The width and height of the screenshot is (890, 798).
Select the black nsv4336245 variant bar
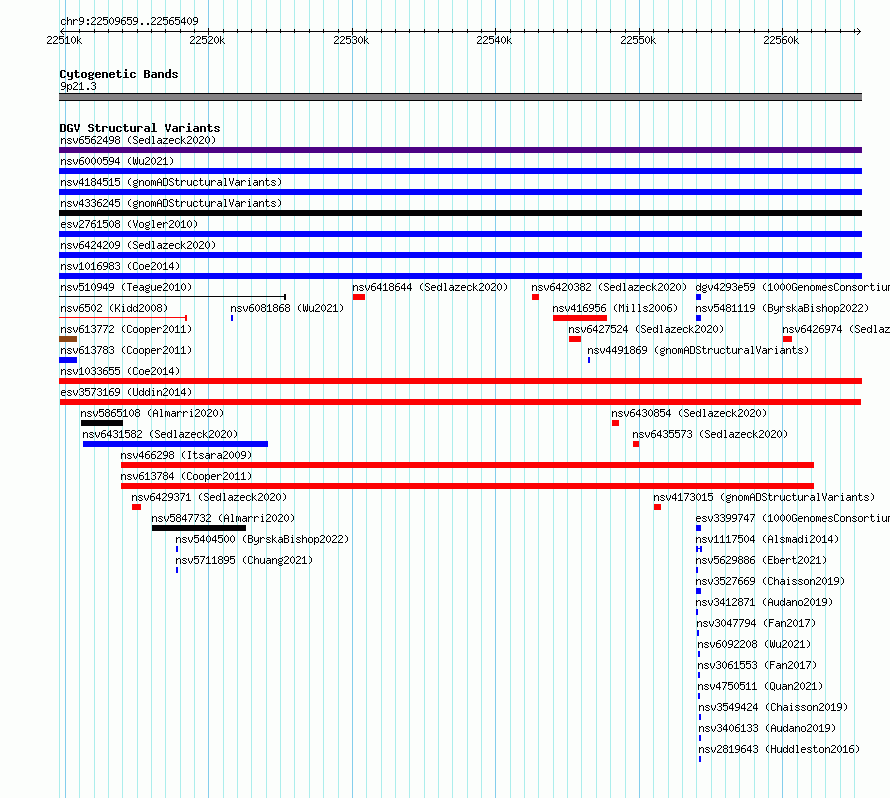(460, 213)
